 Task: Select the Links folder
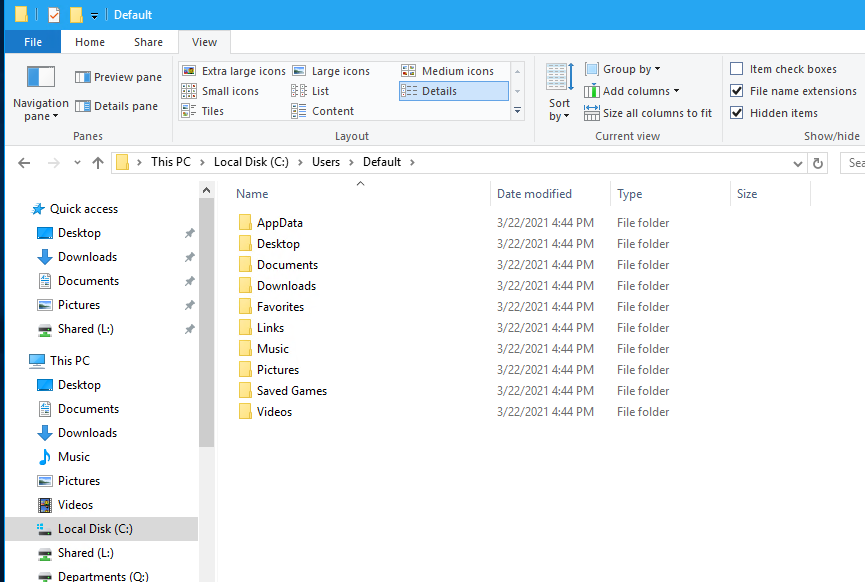coord(270,328)
